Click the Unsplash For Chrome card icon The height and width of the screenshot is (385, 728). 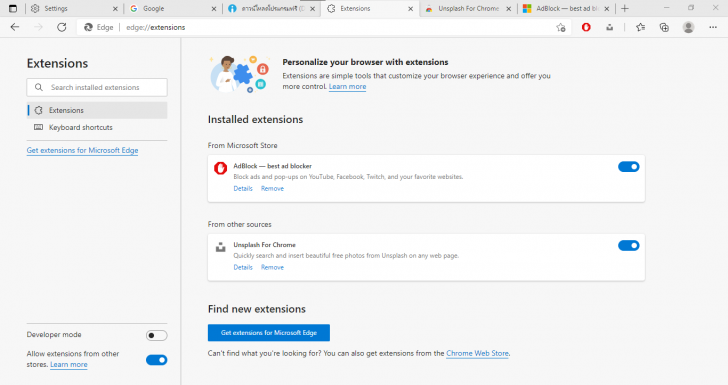click(x=221, y=247)
